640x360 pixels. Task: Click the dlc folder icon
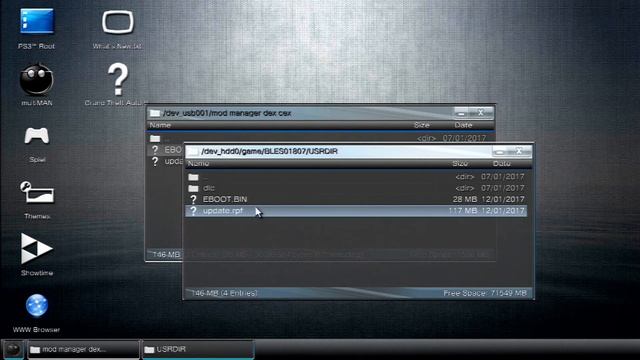click(x=193, y=188)
